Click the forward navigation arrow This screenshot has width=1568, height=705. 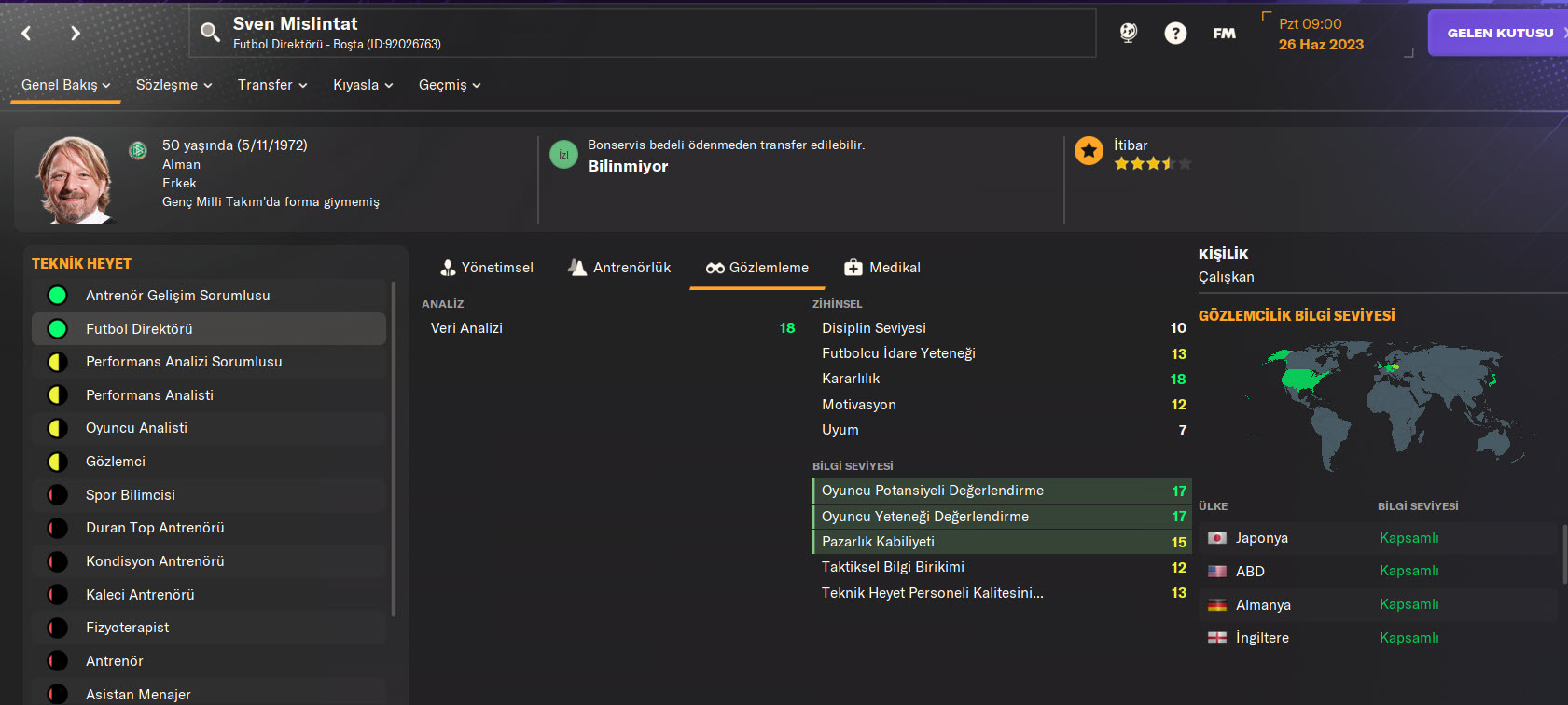[76, 34]
